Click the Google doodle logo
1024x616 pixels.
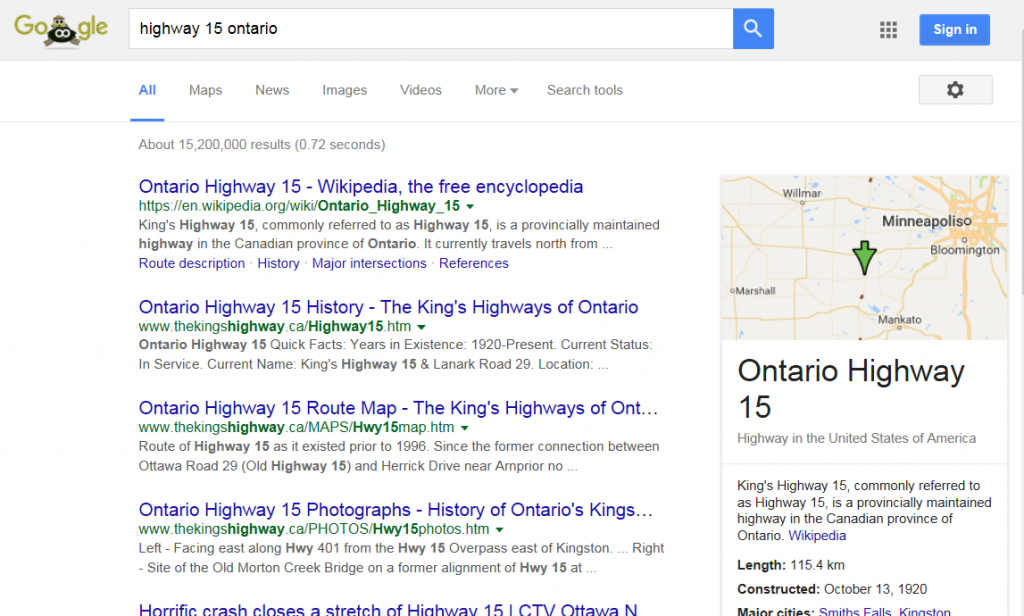(x=61, y=29)
